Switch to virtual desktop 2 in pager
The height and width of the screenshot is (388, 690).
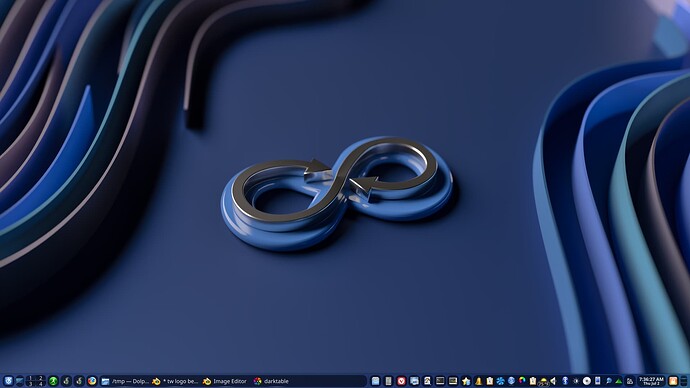click(40, 378)
